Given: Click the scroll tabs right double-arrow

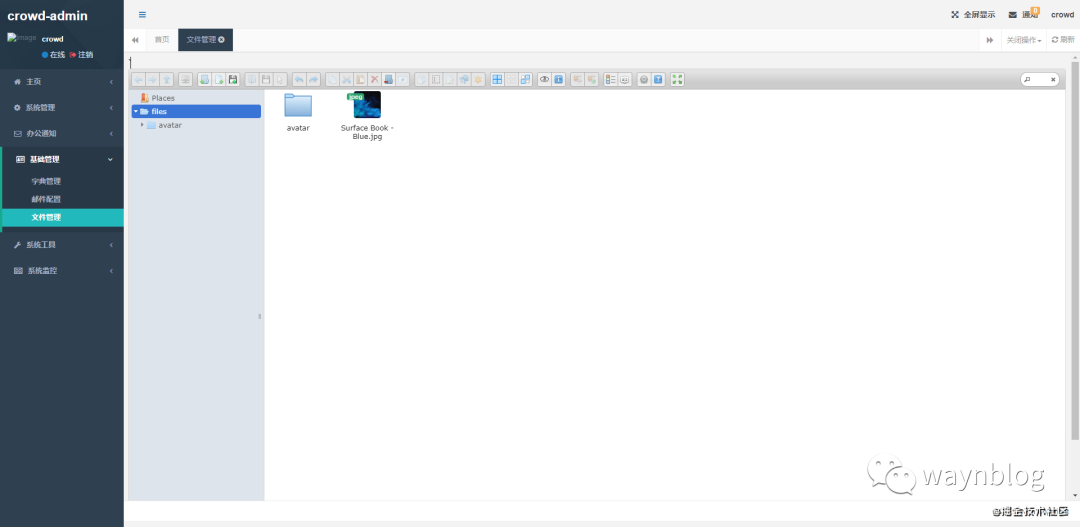Looking at the screenshot, I should [990, 40].
